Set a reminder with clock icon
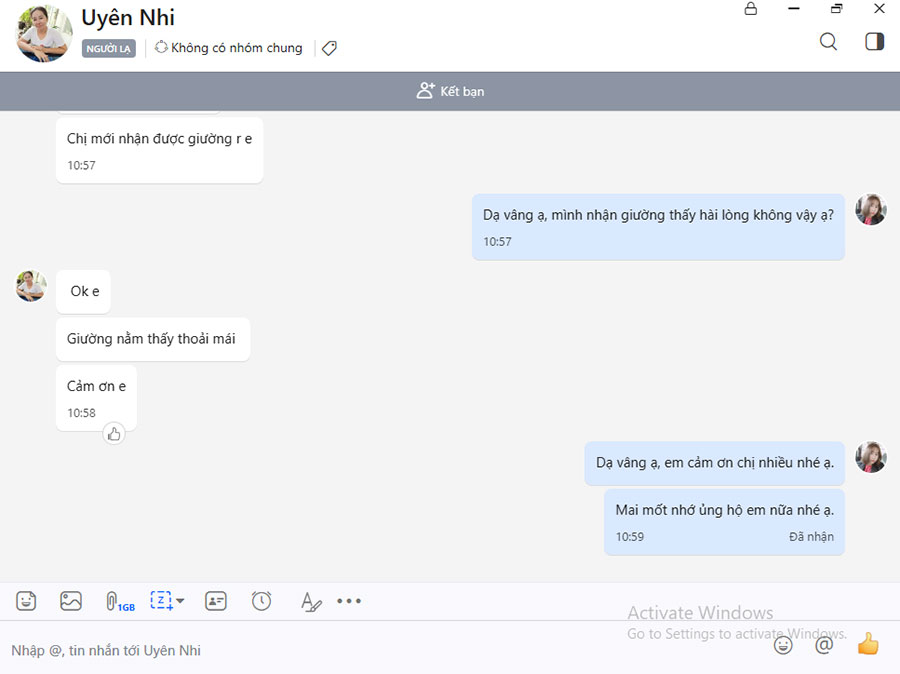This screenshot has height=674, width=900. click(x=261, y=601)
